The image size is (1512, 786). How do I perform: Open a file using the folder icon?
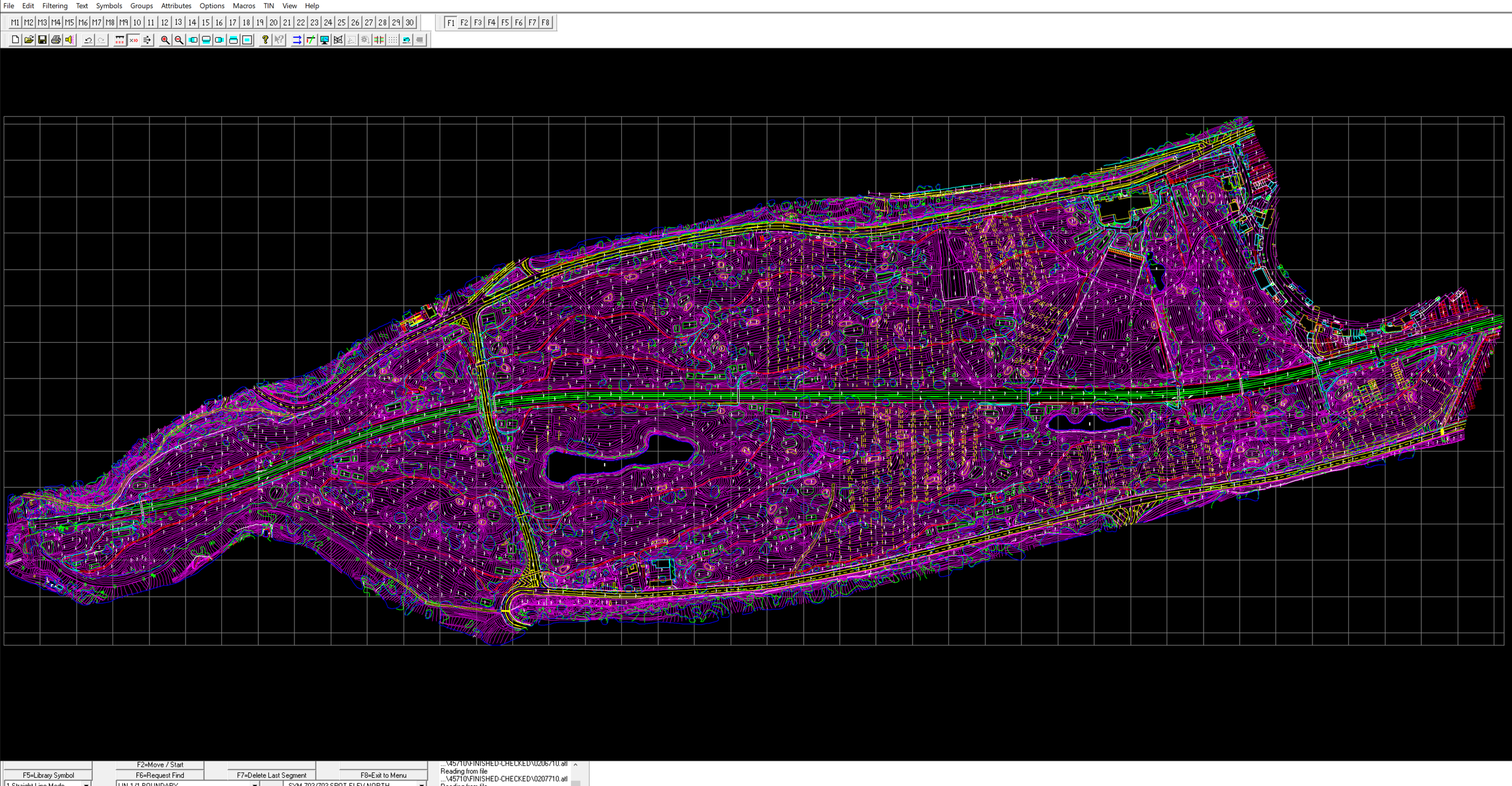click(28, 40)
